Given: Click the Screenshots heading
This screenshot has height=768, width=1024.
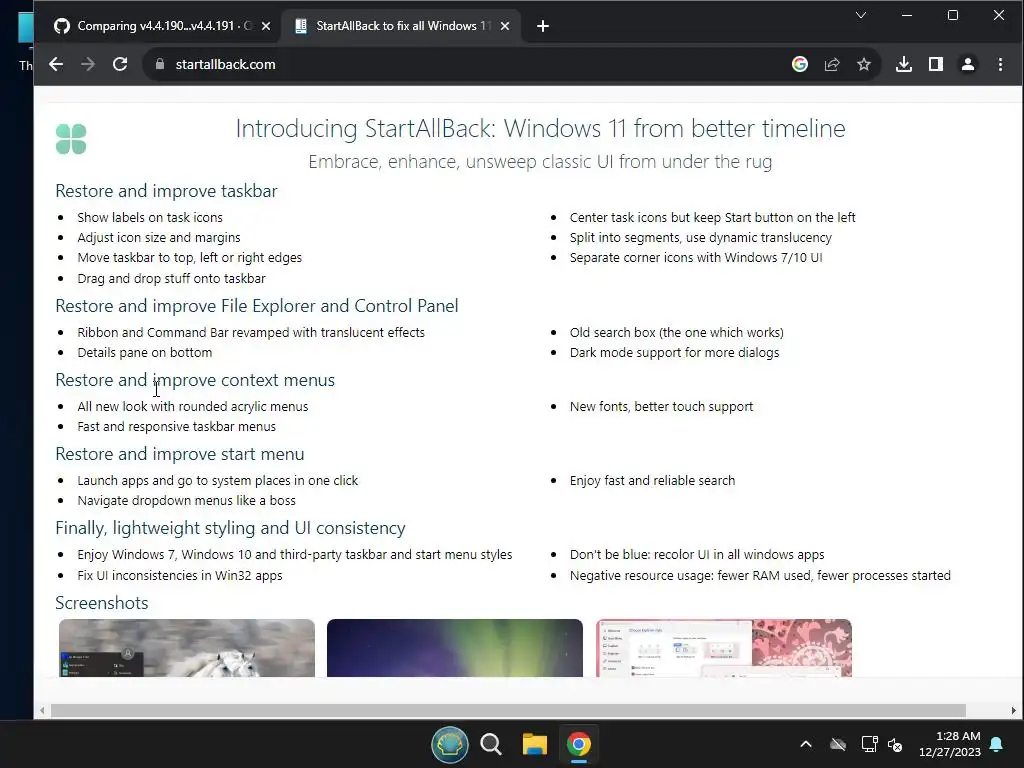Looking at the screenshot, I should 101,603.
